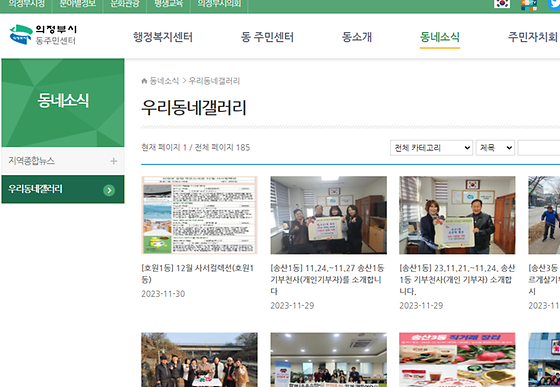Click the green 동네소식 sidebar header
Screen dimensions: 560x387
(x=63, y=103)
